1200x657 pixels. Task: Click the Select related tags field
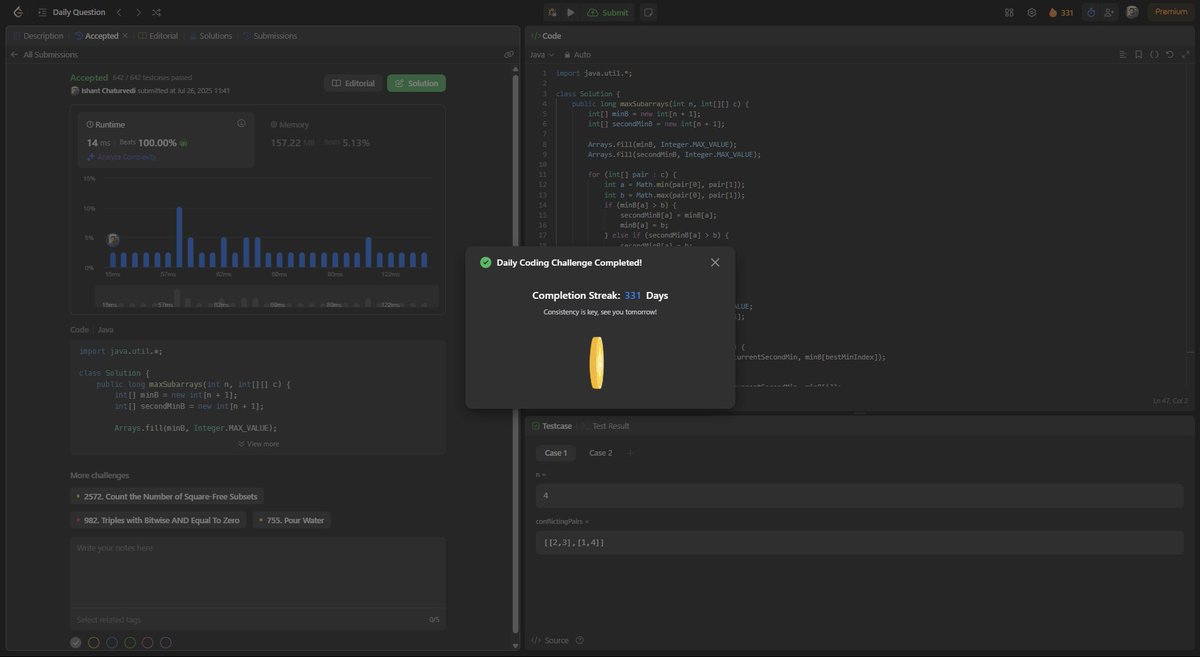pos(258,620)
